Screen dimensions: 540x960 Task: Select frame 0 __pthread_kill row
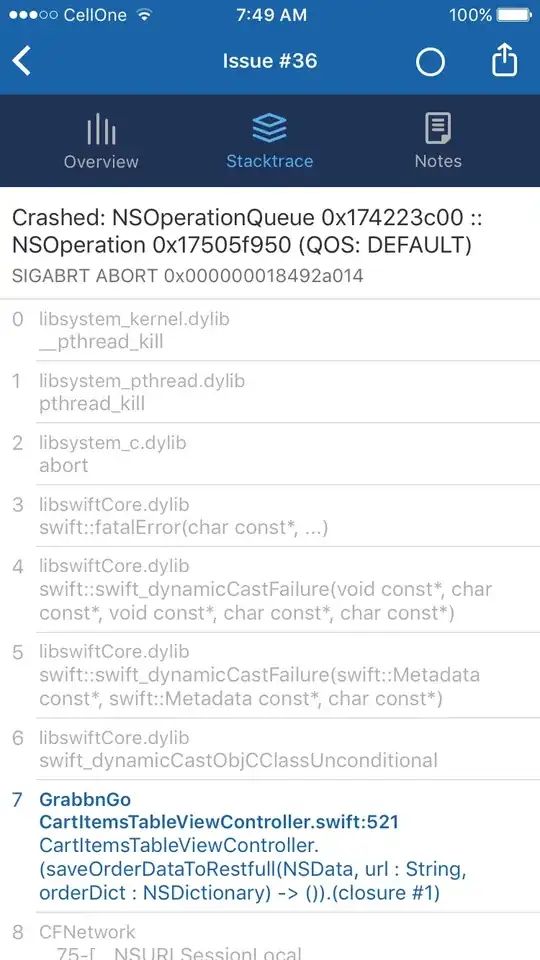270,330
